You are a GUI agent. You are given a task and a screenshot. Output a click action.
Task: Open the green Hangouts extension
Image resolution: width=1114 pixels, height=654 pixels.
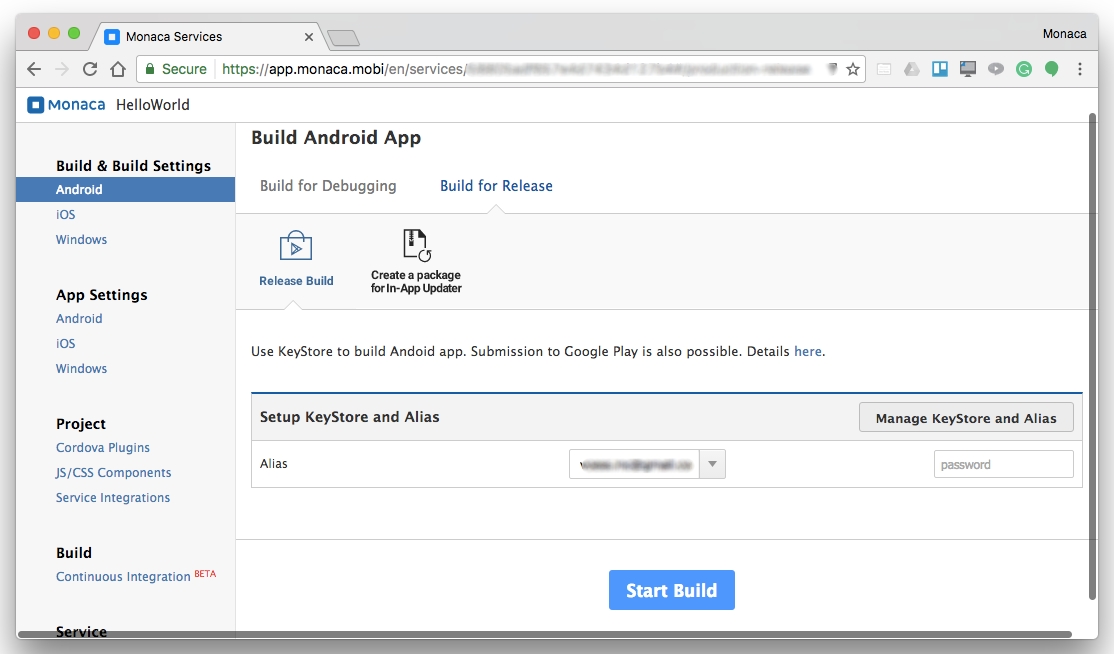pos(1051,69)
